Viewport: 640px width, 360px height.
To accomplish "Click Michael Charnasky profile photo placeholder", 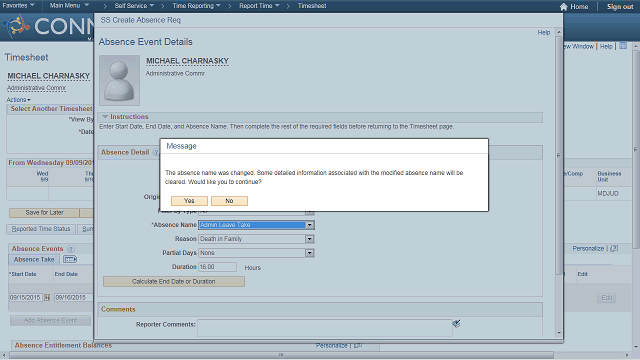I will click(119, 80).
